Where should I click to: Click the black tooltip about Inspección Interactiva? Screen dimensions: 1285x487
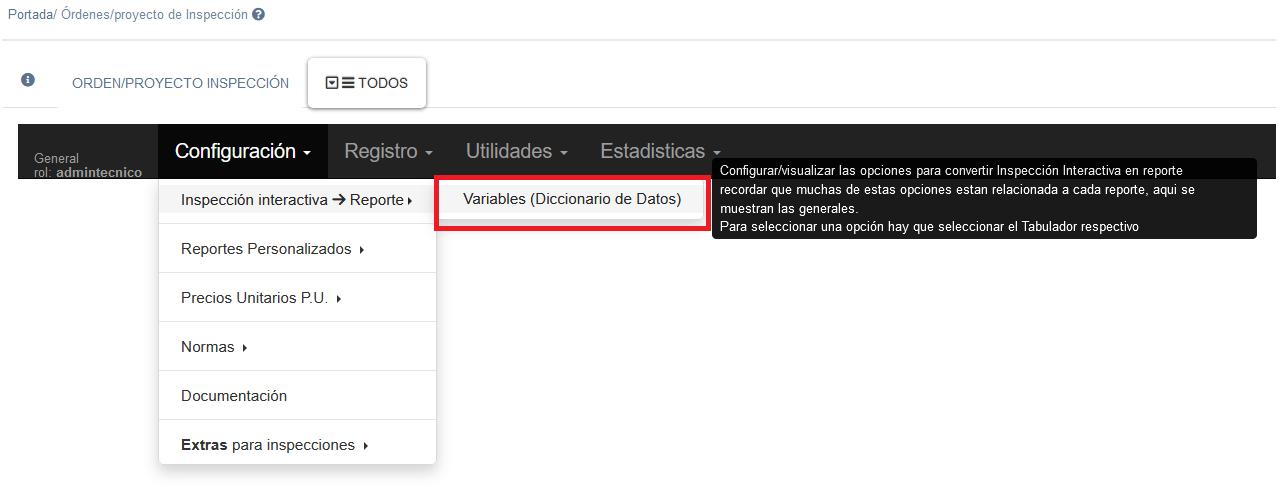click(983, 199)
